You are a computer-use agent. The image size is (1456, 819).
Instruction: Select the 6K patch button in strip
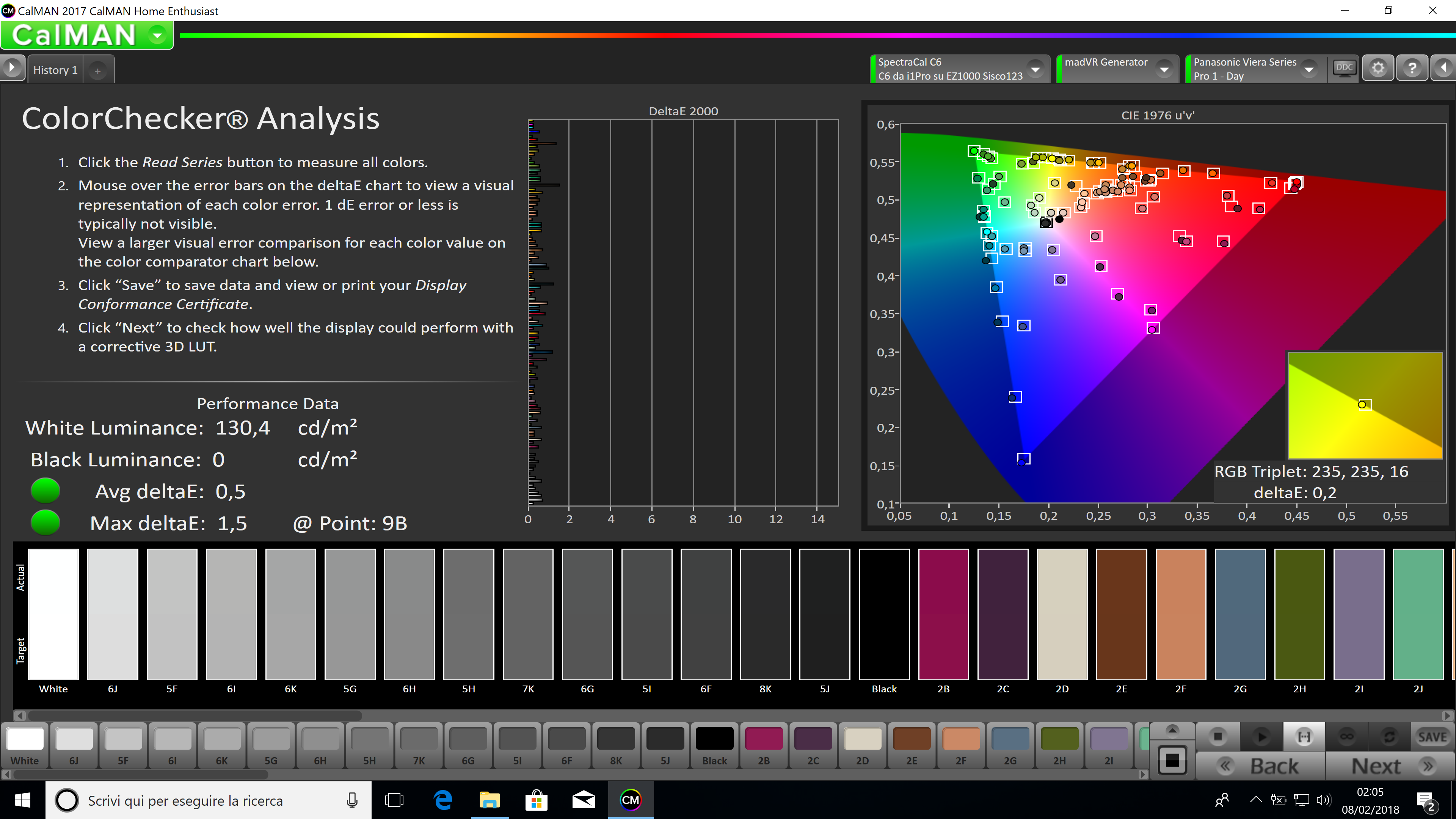(x=222, y=745)
